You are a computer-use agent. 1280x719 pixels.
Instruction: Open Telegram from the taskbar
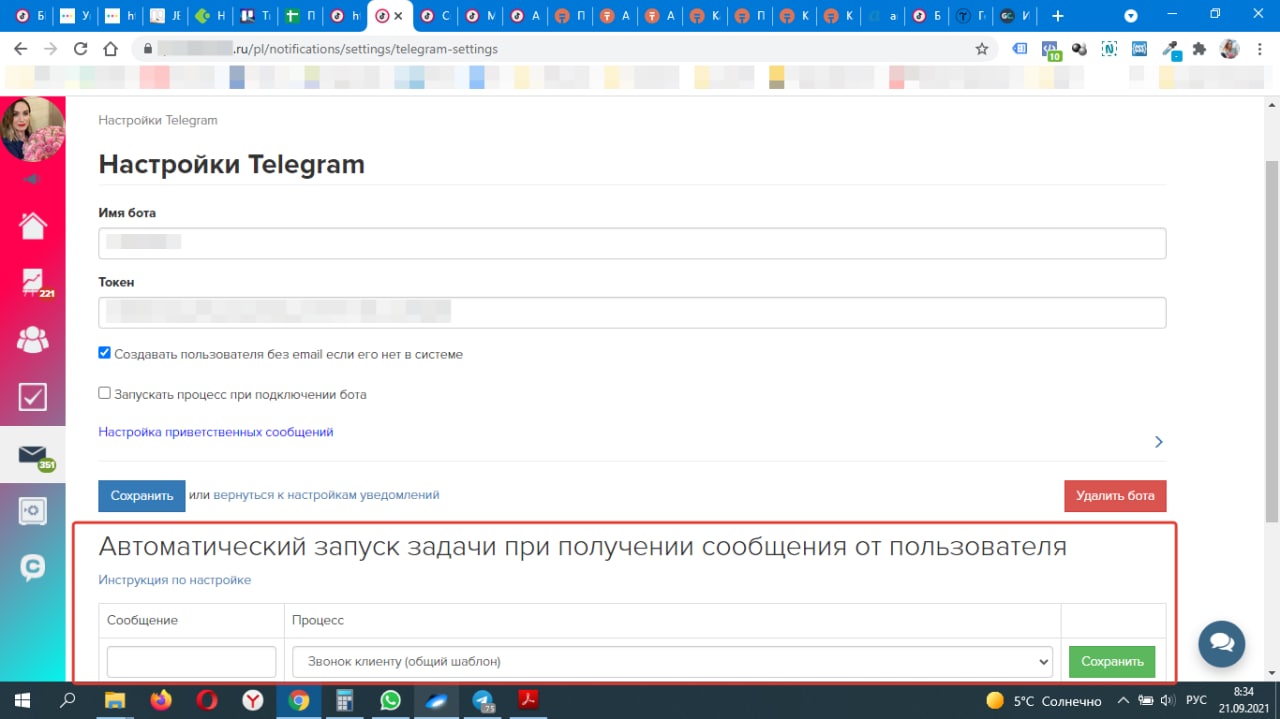coord(483,700)
